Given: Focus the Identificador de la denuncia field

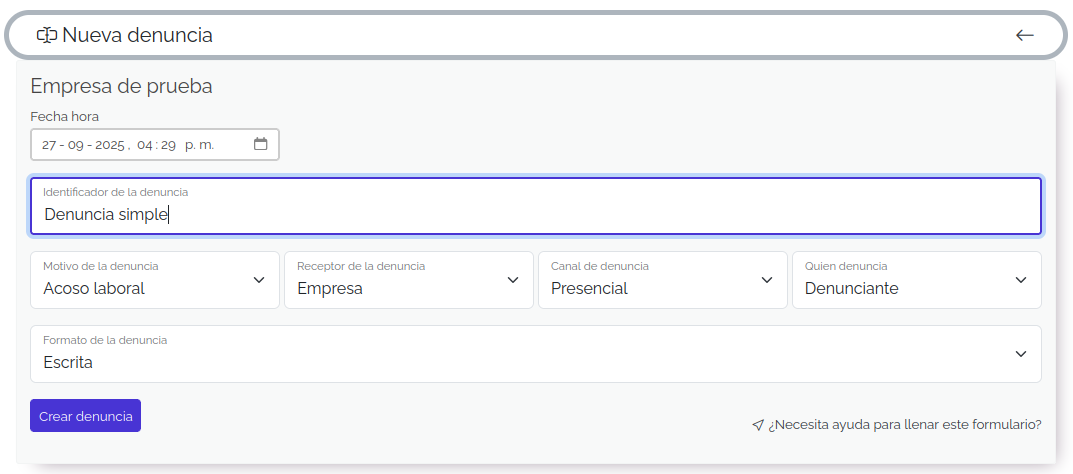Looking at the screenshot, I should click(x=536, y=214).
